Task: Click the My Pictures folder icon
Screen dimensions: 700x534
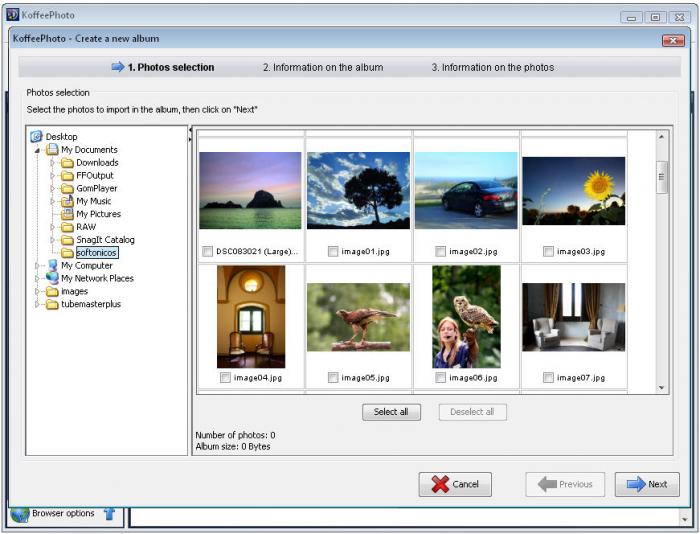Action: [x=67, y=214]
